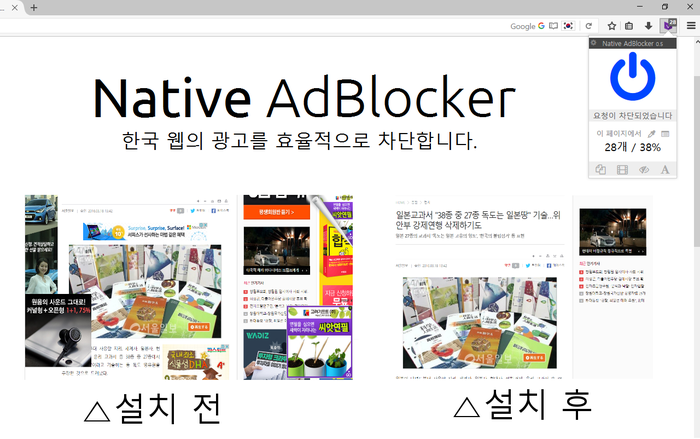Toggle the blue ad-blocking power button
Screen dimensions: 700x439
point(633,76)
